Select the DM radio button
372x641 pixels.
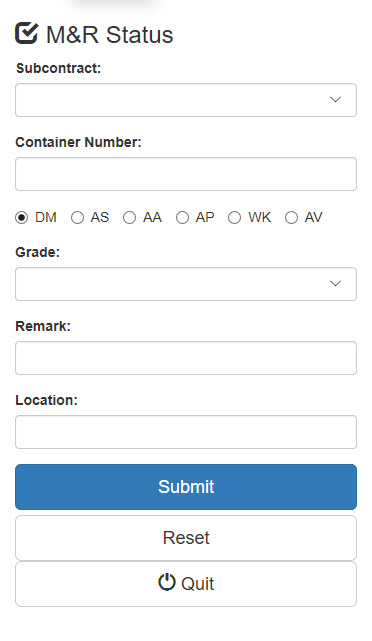(x=22, y=217)
